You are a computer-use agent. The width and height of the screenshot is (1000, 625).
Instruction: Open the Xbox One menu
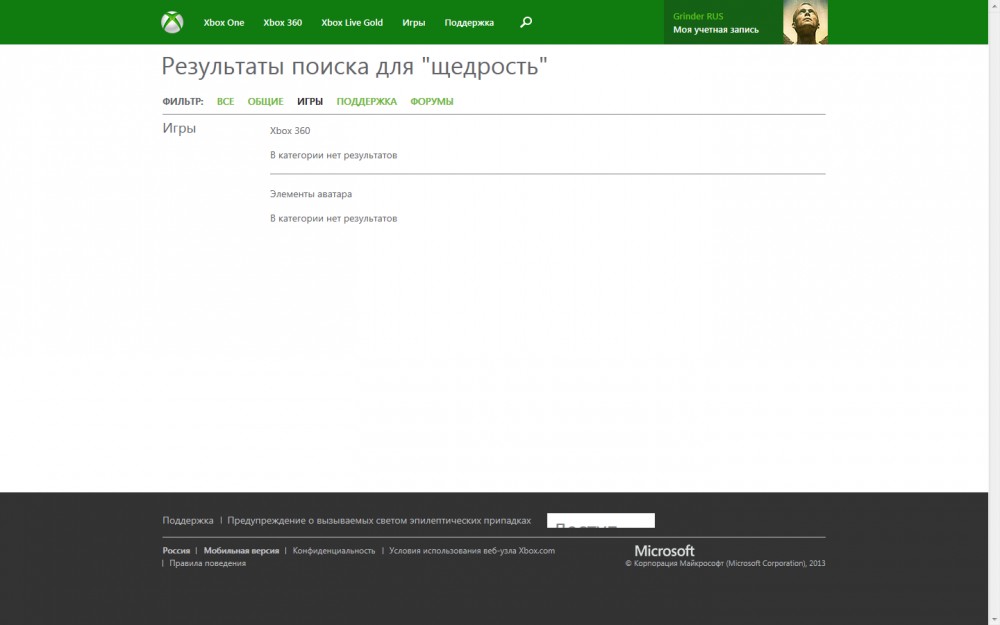(x=224, y=22)
